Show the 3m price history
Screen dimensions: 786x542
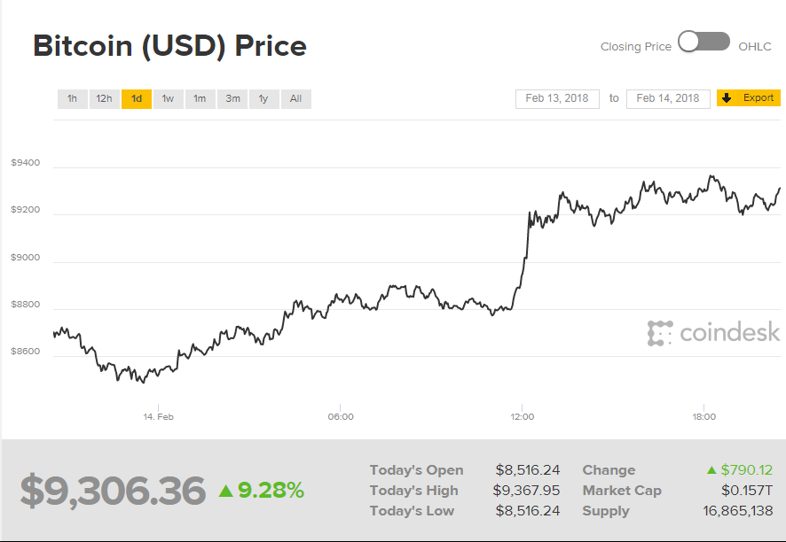(x=232, y=98)
